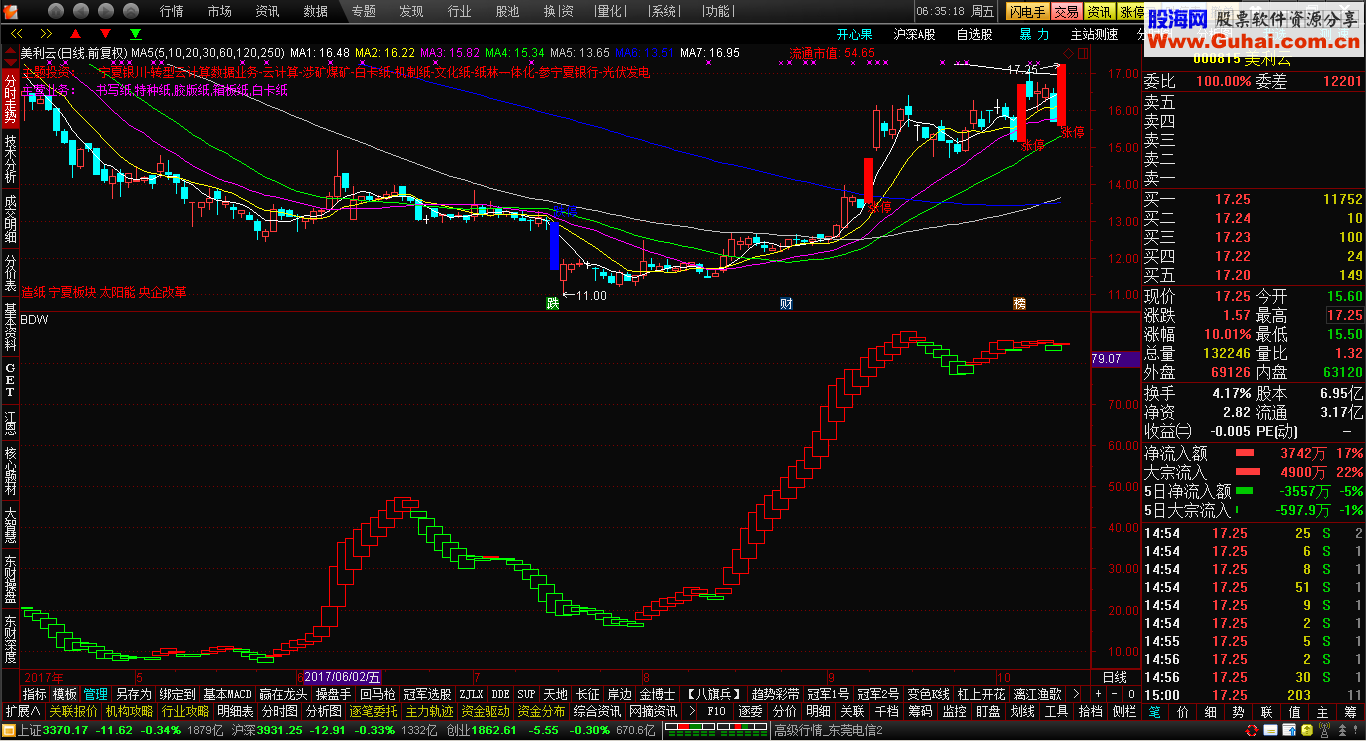
Task: Open the 数据 menu
Action: point(315,11)
